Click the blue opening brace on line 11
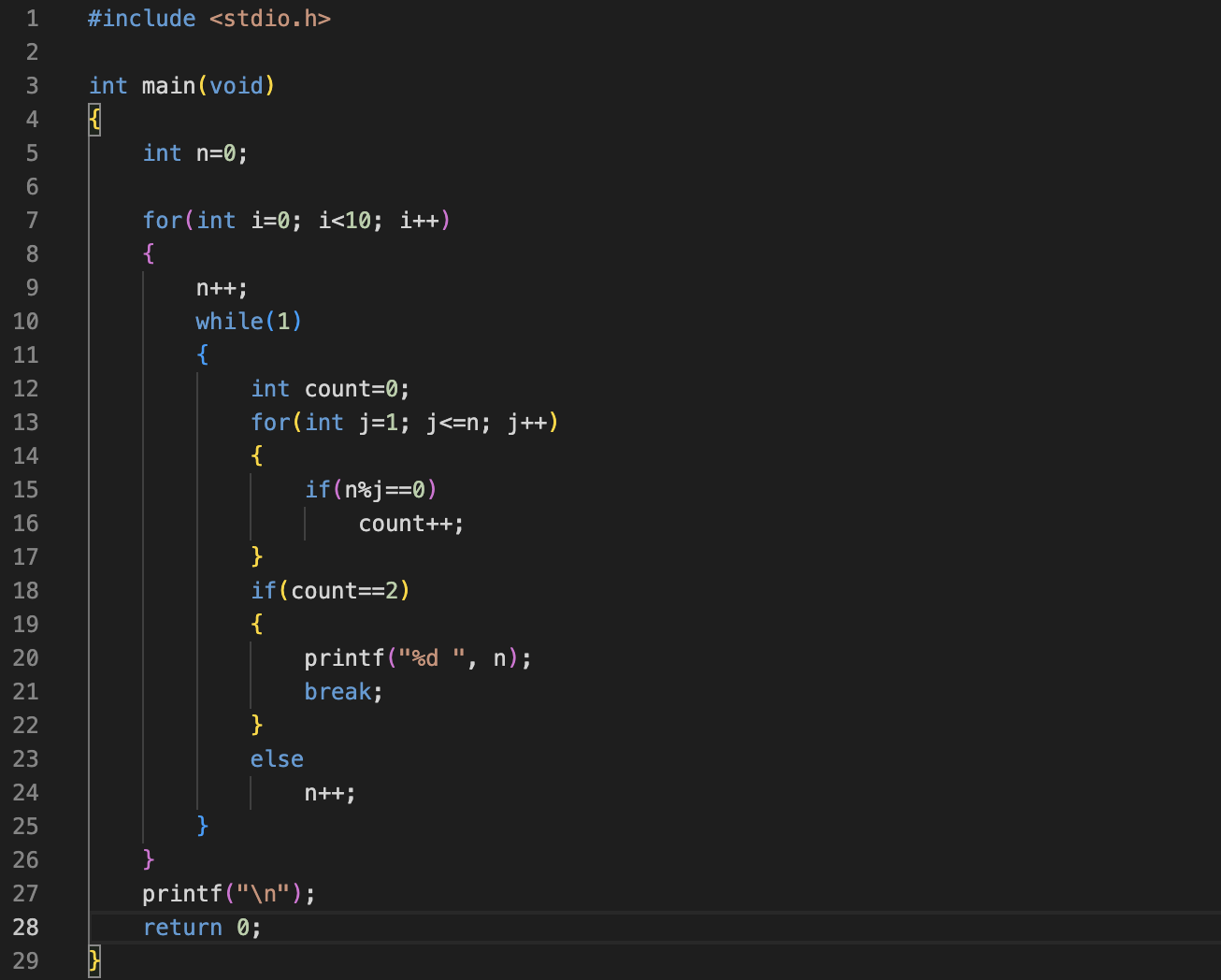The height and width of the screenshot is (980, 1221). pyautogui.click(x=203, y=355)
